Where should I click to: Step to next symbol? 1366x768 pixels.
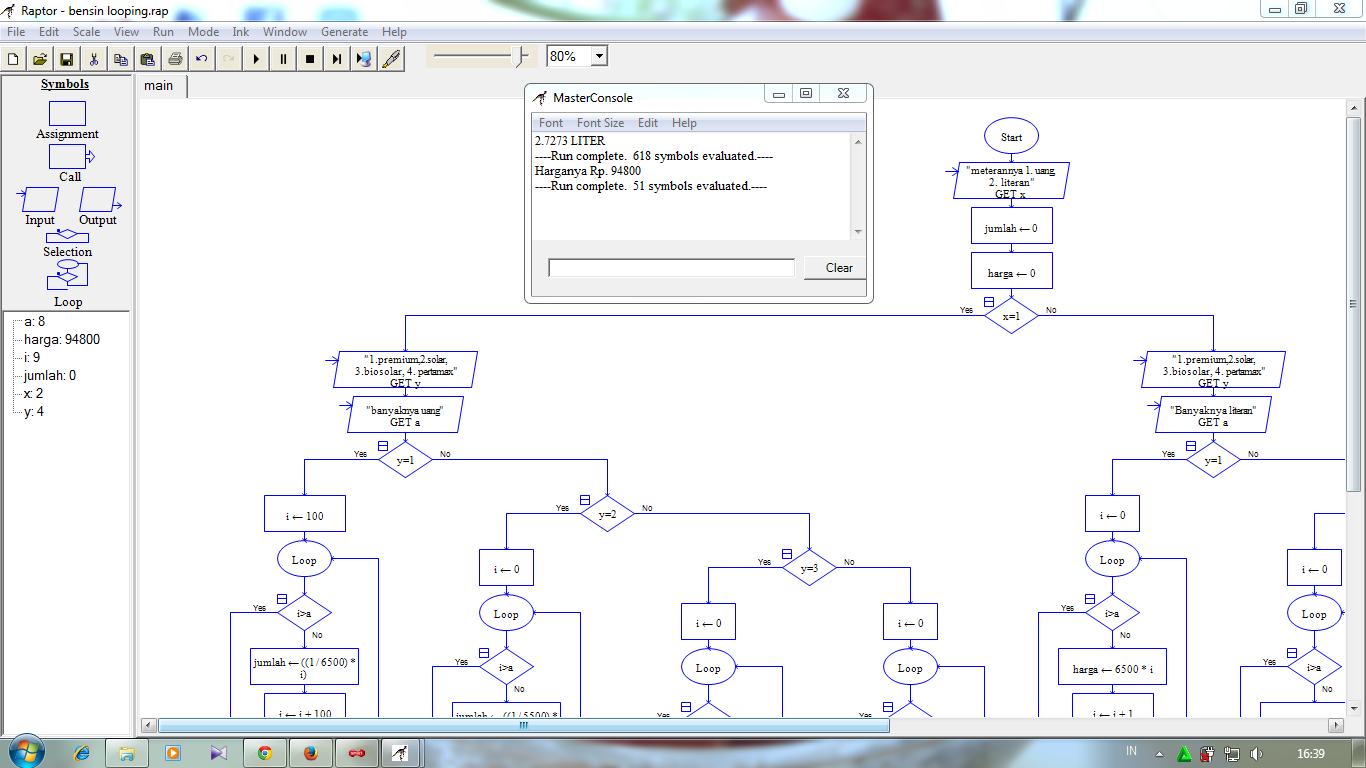(337, 59)
